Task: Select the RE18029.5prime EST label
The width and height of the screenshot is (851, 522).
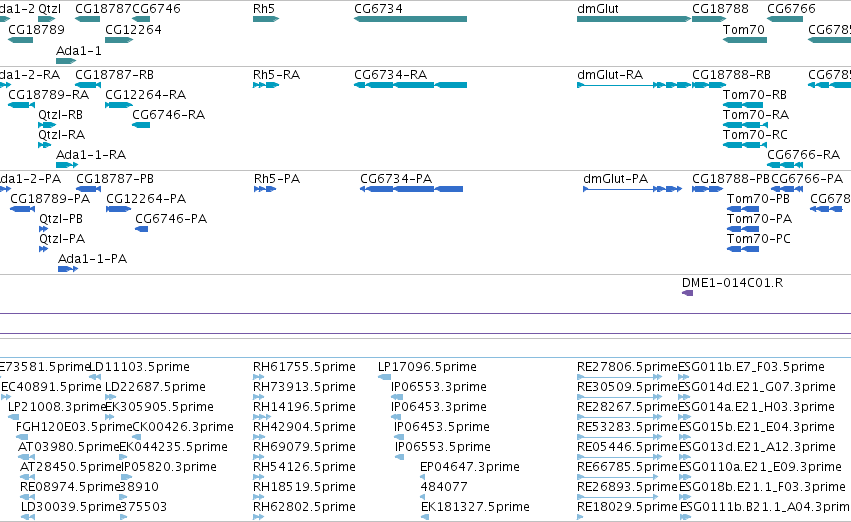Action: pyautogui.click(x=627, y=507)
